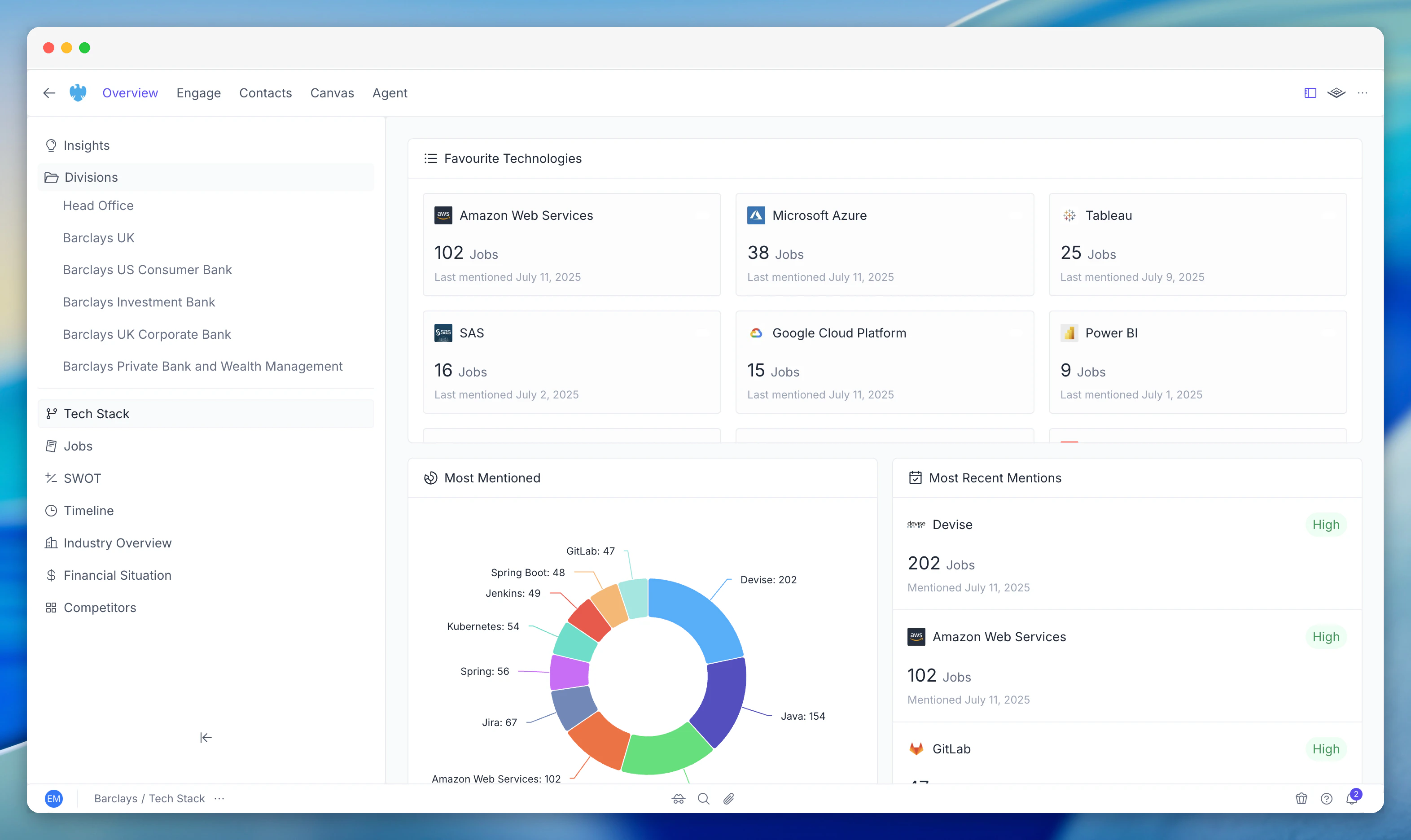Click the Jobs document icon
Image resolution: width=1411 pixels, height=840 pixels.
tap(51, 446)
